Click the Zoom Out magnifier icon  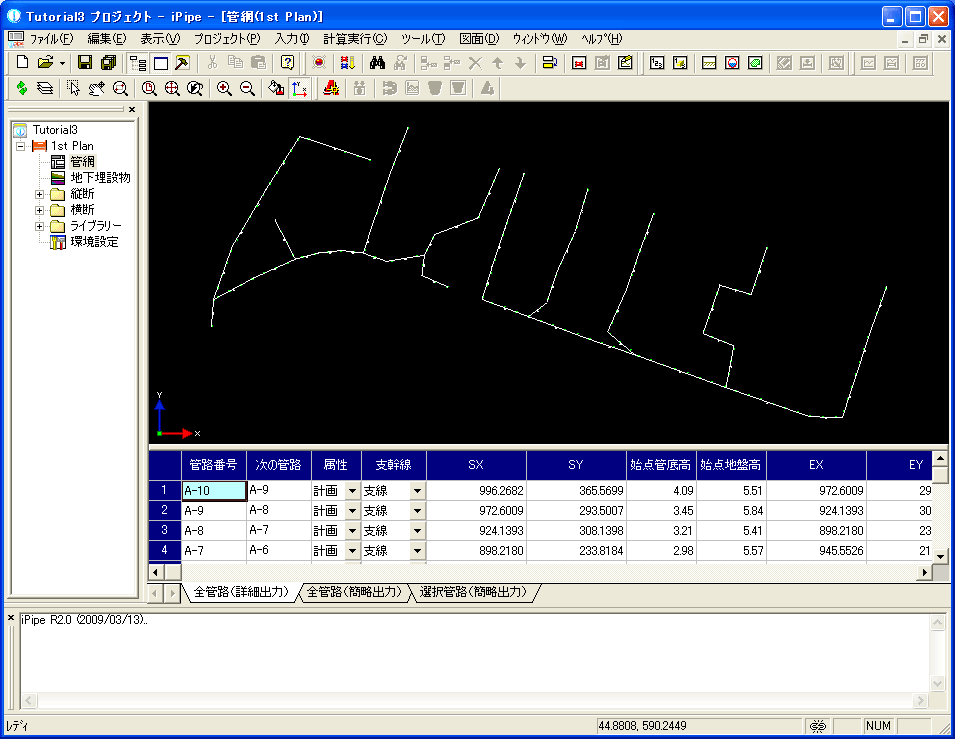pos(247,88)
